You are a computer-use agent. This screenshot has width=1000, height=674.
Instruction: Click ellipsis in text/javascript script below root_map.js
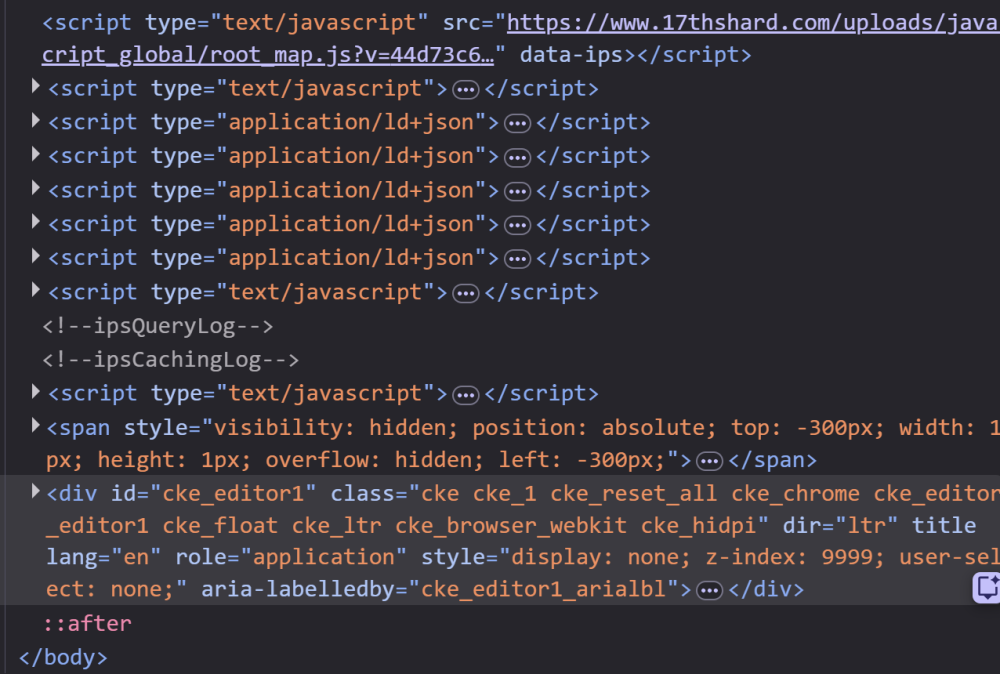(x=466, y=90)
